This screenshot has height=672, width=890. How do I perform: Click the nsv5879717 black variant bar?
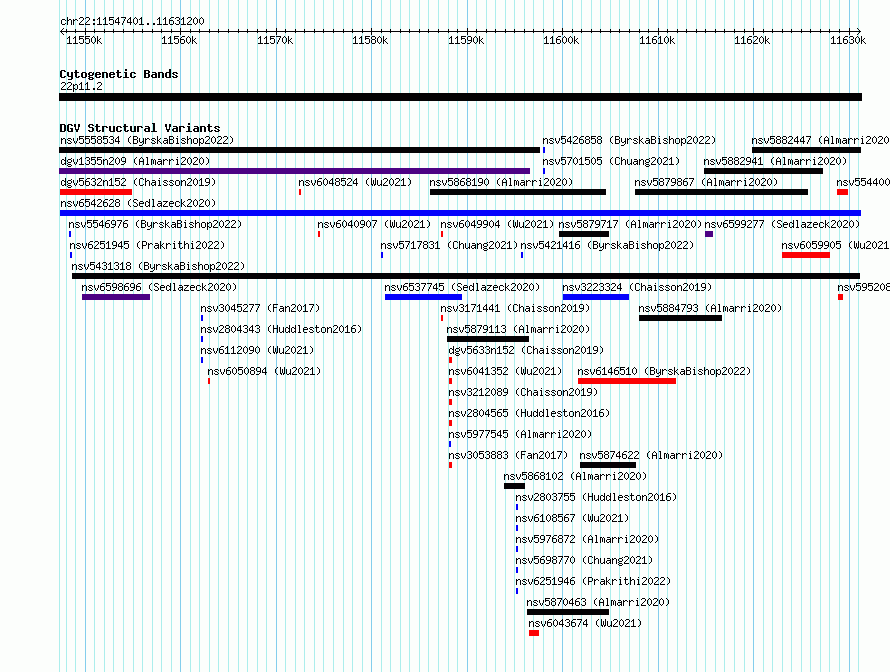(x=584, y=234)
